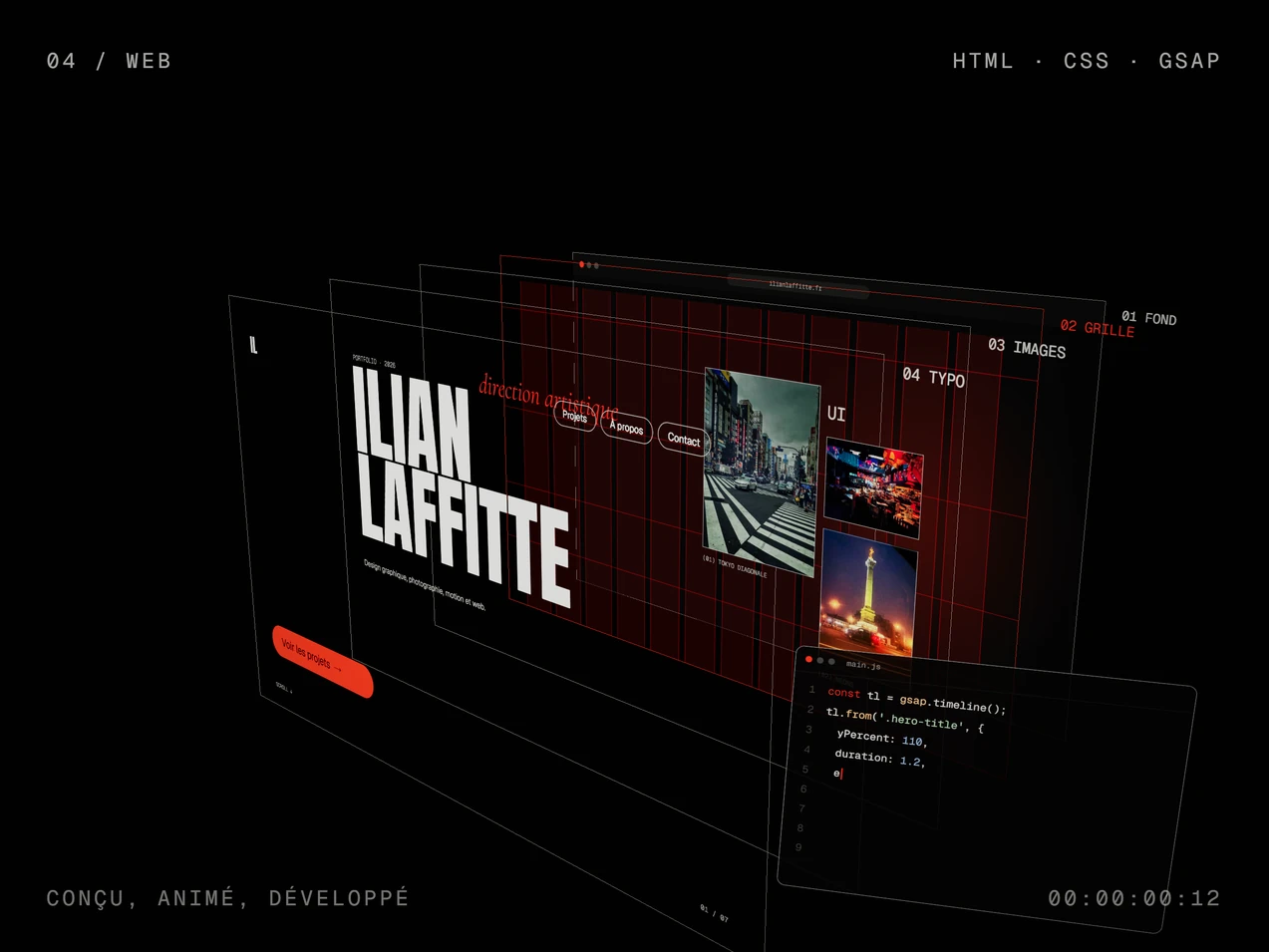Screen dimensions: 1269x952
Task: Select the UI layer label
Action: (836, 414)
